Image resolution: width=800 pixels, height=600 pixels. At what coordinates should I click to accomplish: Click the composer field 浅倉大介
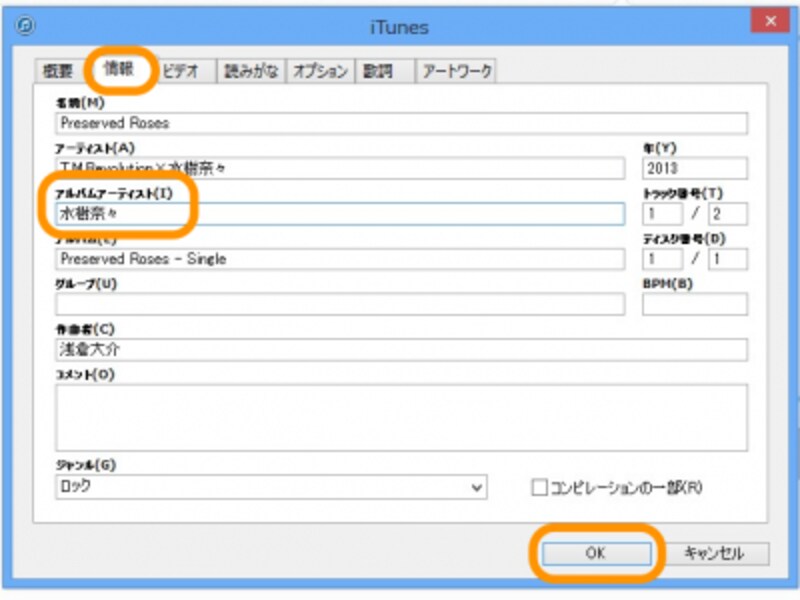pos(402,349)
